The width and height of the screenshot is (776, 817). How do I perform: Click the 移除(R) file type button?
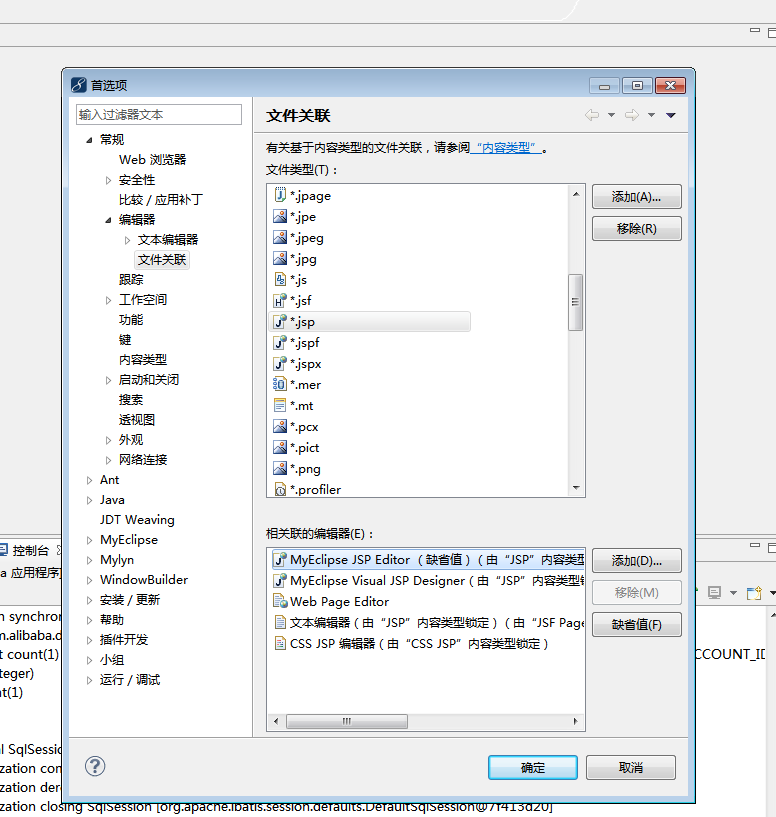click(636, 228)
